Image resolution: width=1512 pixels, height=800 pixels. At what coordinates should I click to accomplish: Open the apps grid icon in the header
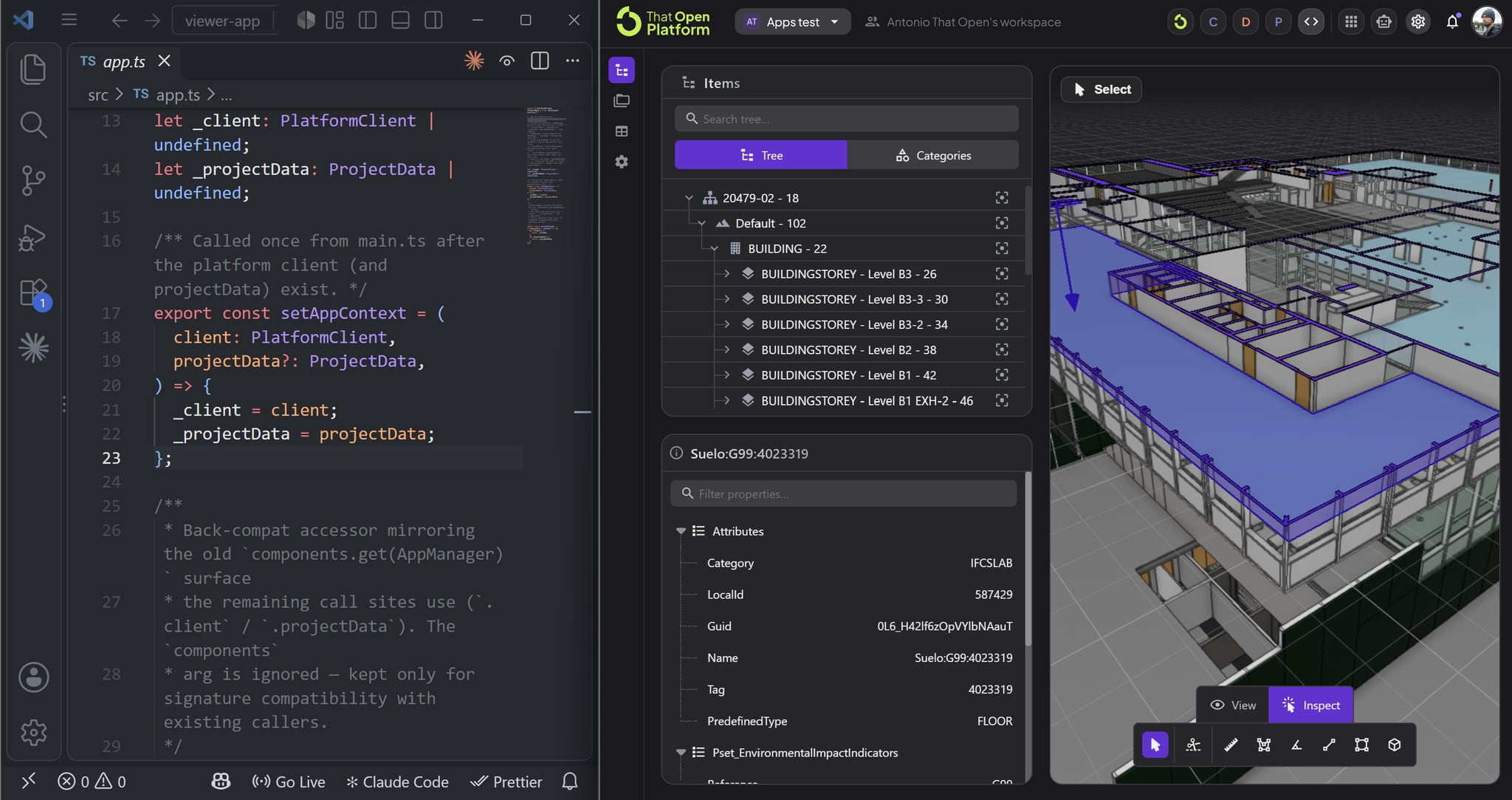pos(1351,21)
